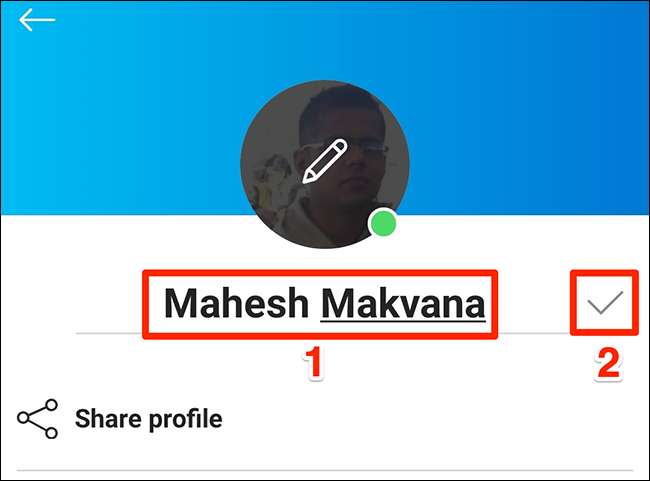The height and width of the screenshot is (481, 650).
Task: Tap the pencil edit icon on avatar
Action: pyautogui.click(x=325, y=161)
